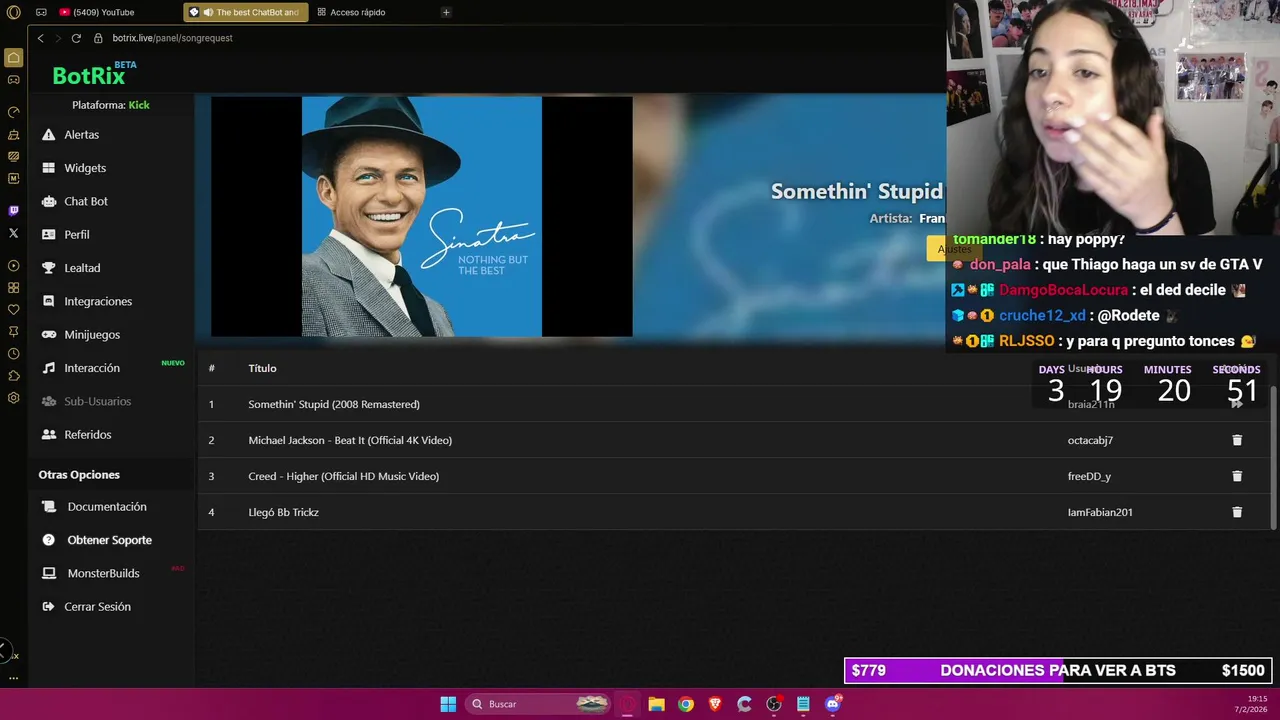The height and width of the screenshot is (720, 1280).
Task: Click the taskbar Buscar search box
Action: click(540, 704)
